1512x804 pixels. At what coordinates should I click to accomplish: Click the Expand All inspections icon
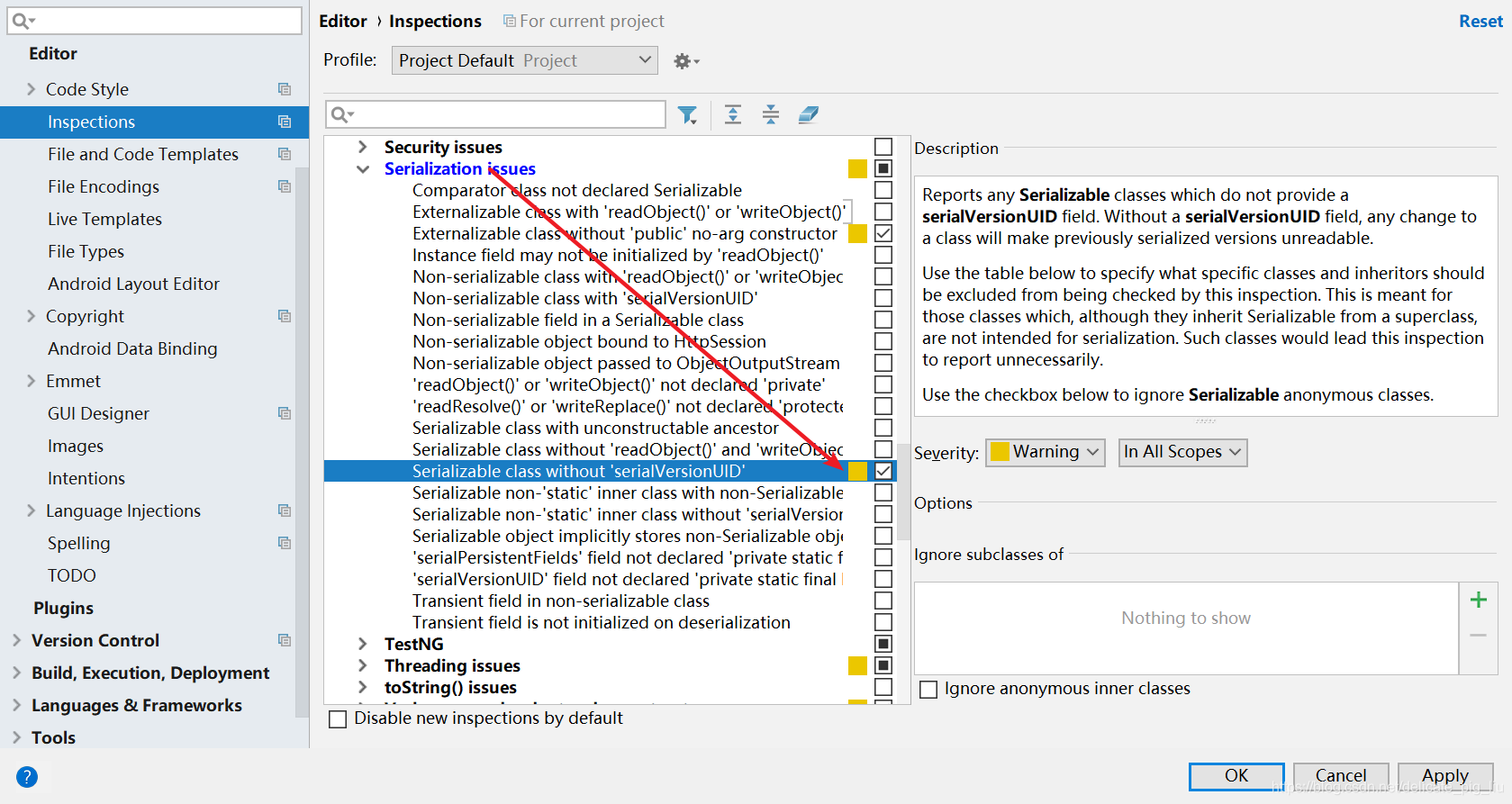[x=733, y=114]
